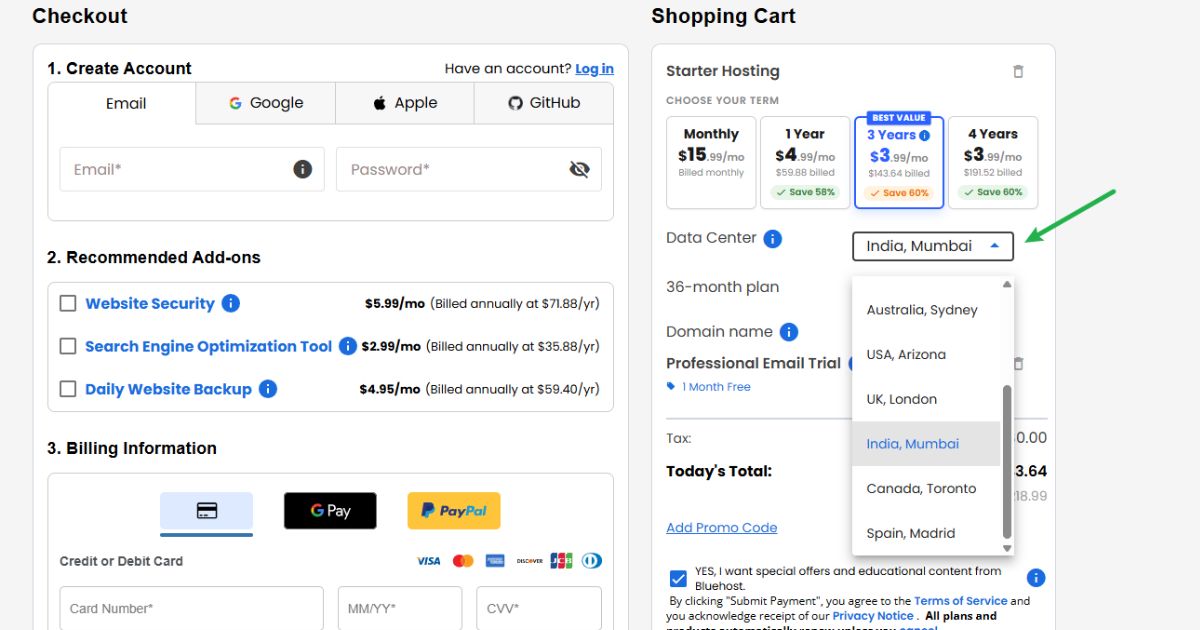Click the 1 Month Free tag
Screen dimensions: 1200x630
tap(709, 387)
